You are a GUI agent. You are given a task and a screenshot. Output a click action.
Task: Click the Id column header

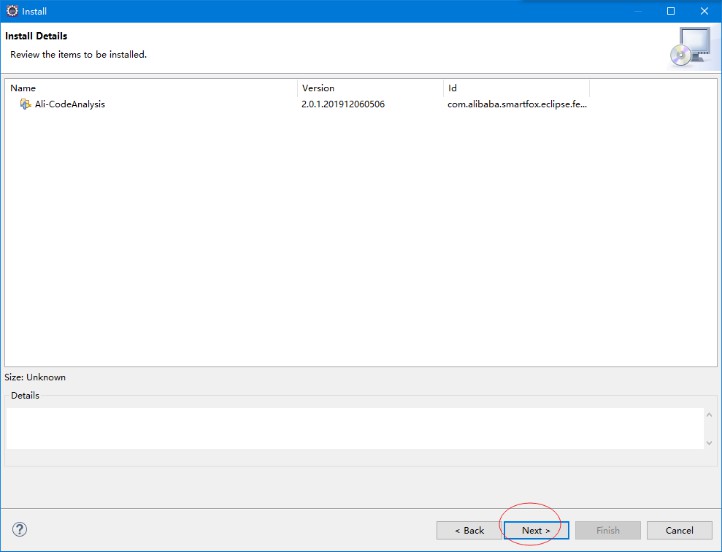point(516,88)
